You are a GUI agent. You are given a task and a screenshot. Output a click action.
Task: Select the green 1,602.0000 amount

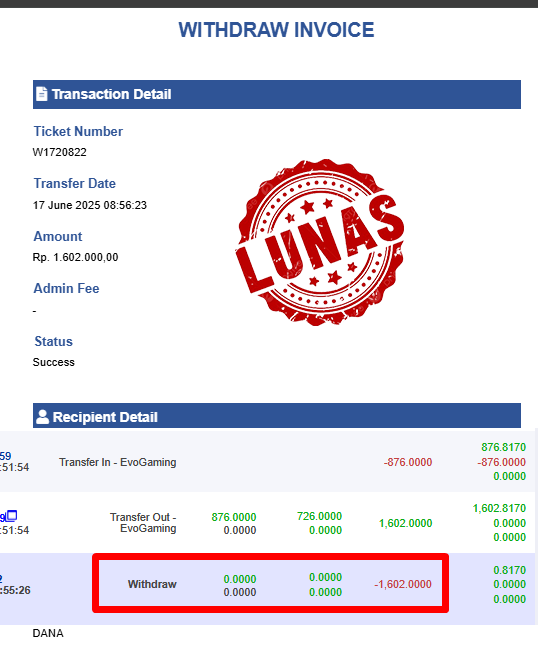click(406, 523)
